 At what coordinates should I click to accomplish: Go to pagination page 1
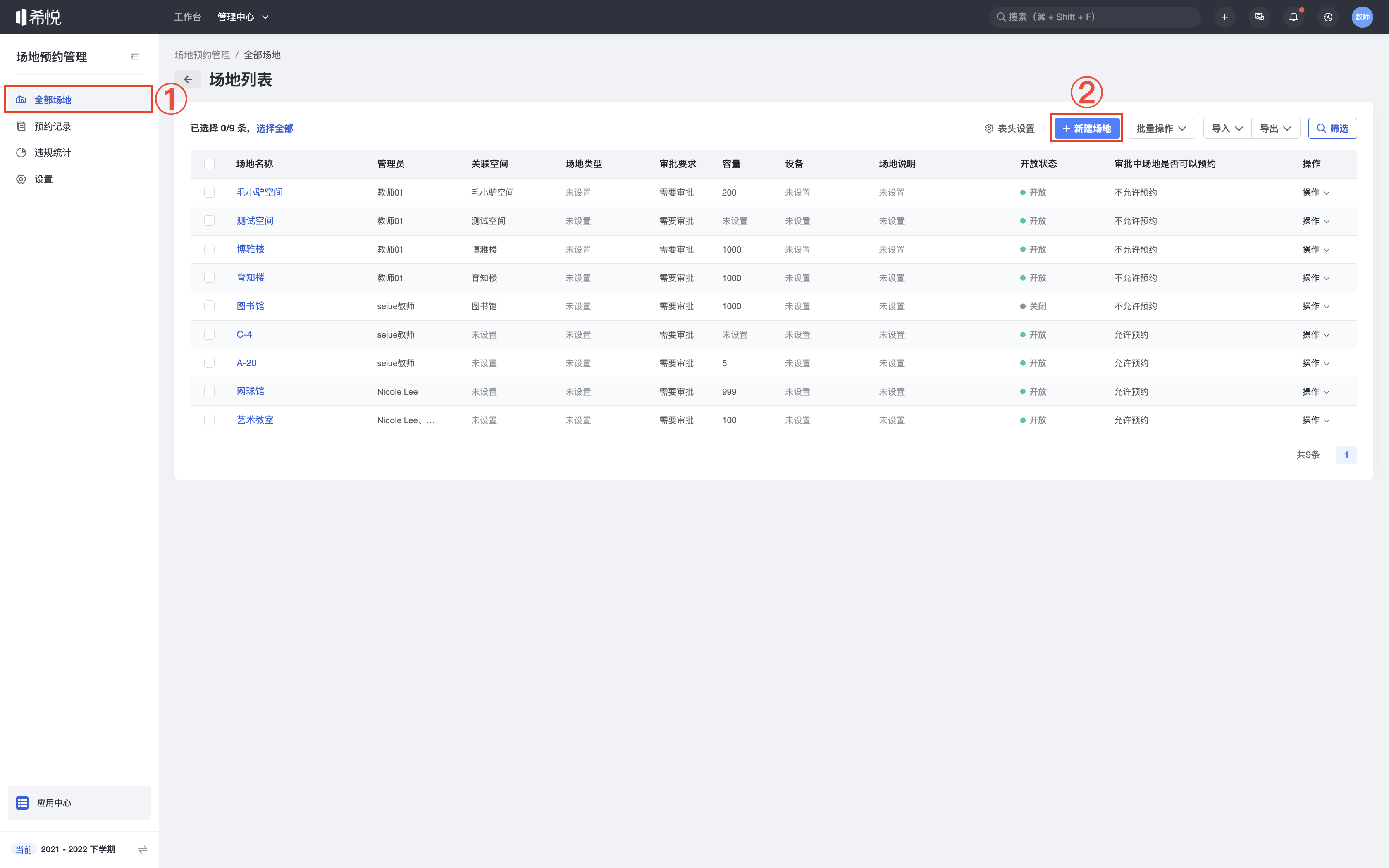click(1346, 455)
